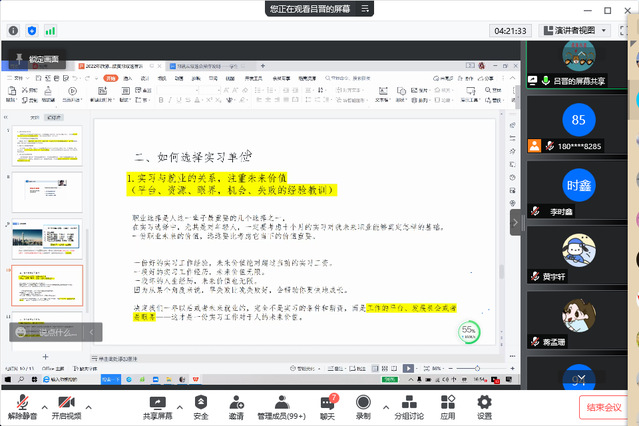Toggle the 锁定画面 pin

40,59
